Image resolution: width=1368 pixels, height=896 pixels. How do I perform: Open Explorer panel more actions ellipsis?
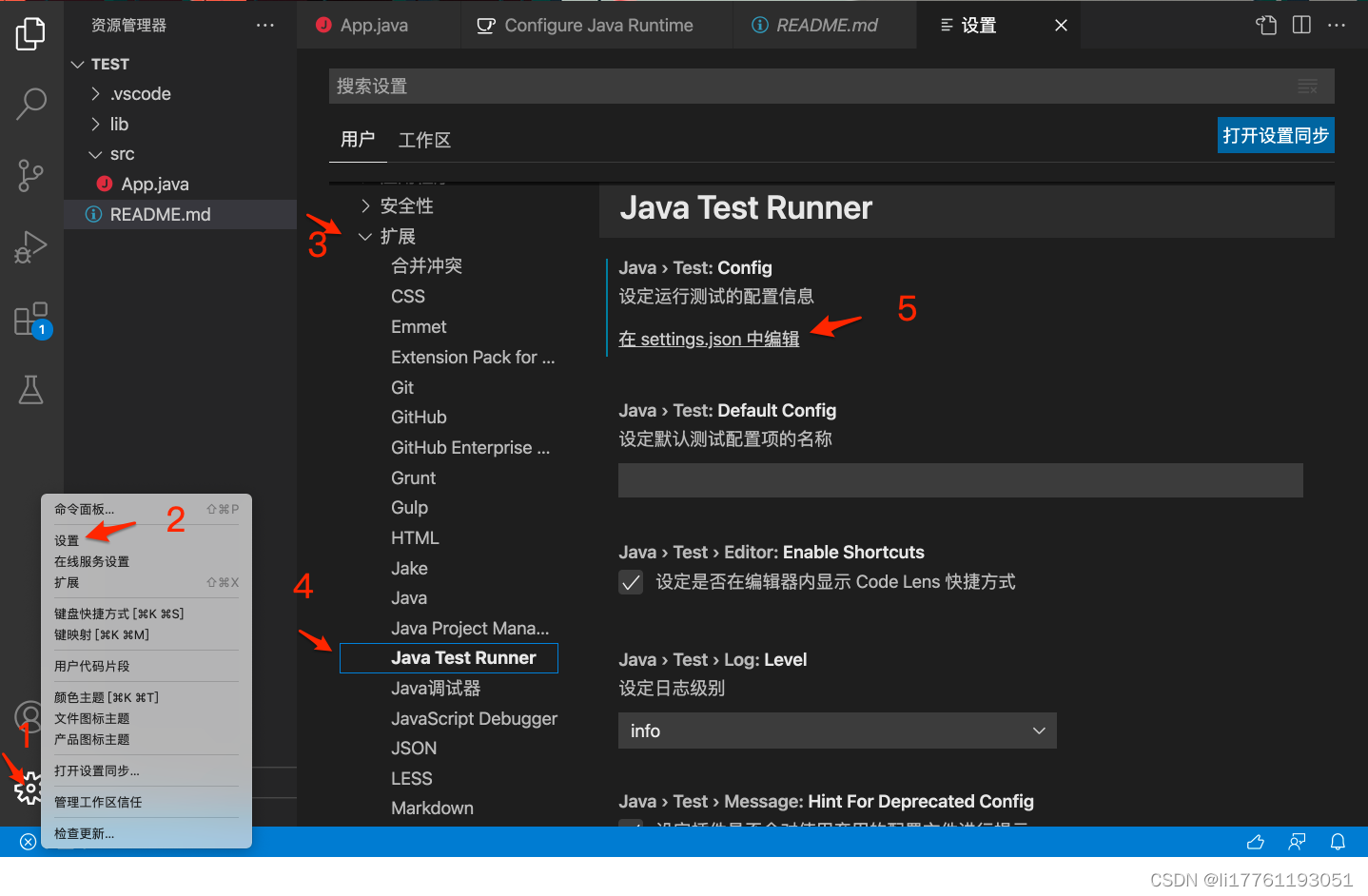coord(265,25)
